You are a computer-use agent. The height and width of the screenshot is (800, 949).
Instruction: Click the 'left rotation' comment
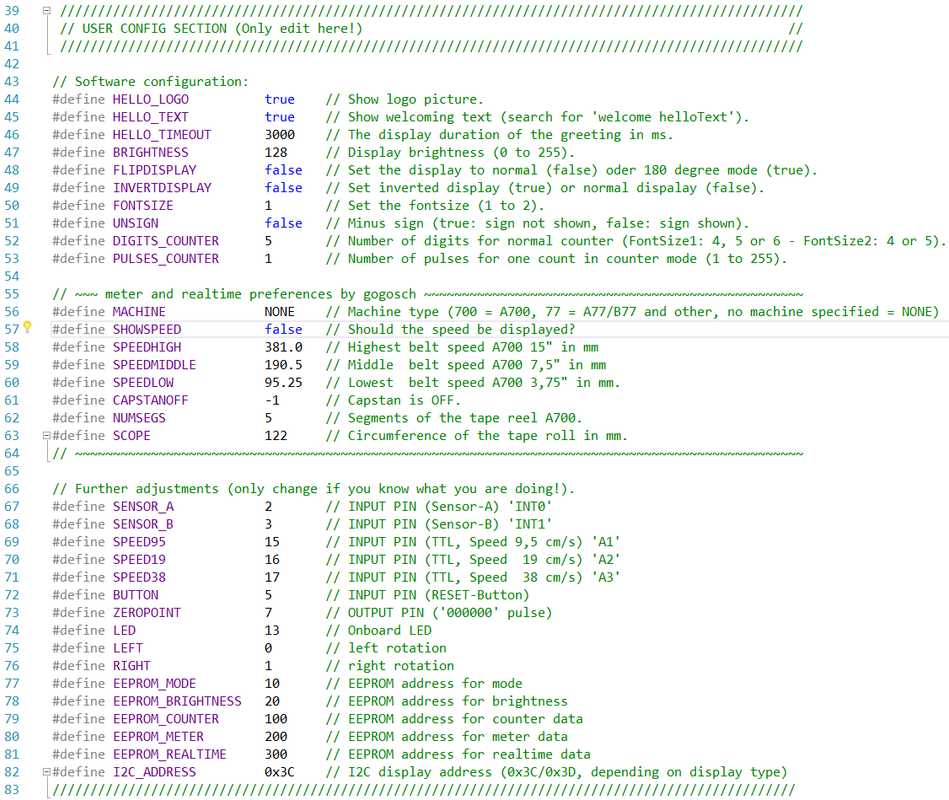[x=386, y=648]
